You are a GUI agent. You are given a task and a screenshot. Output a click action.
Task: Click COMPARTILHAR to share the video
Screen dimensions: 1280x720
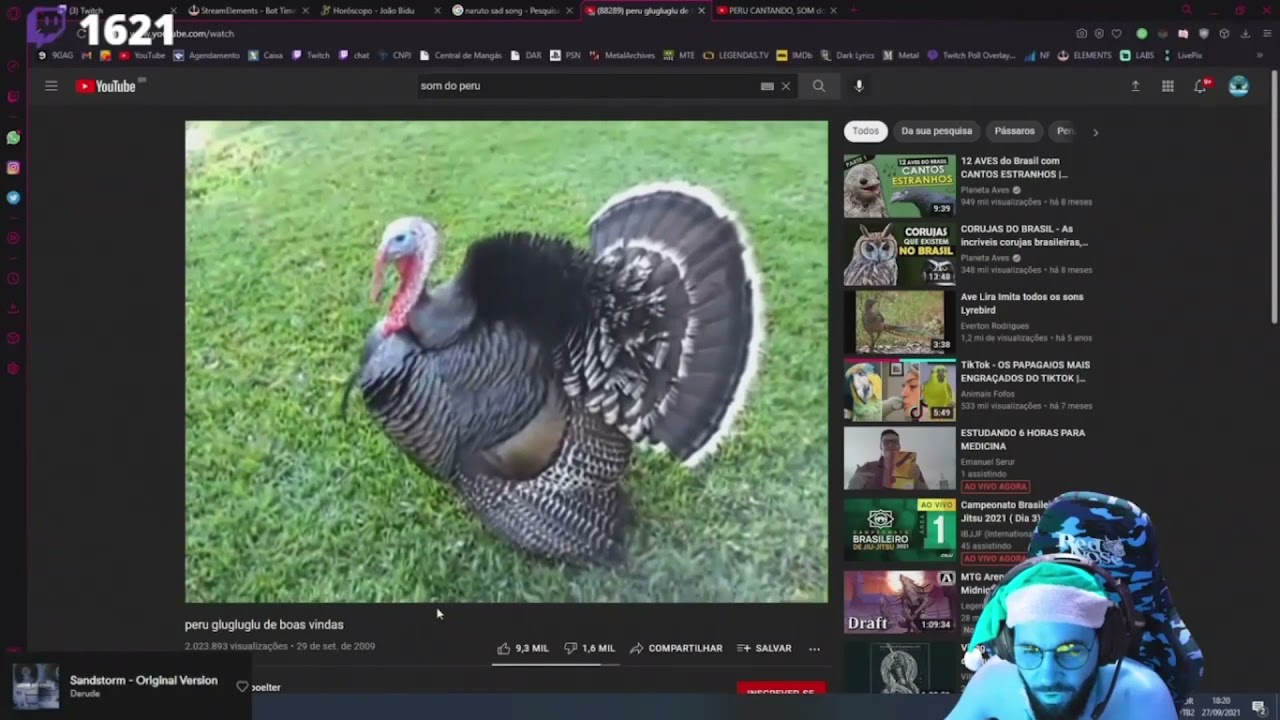[x=676, y=648]
